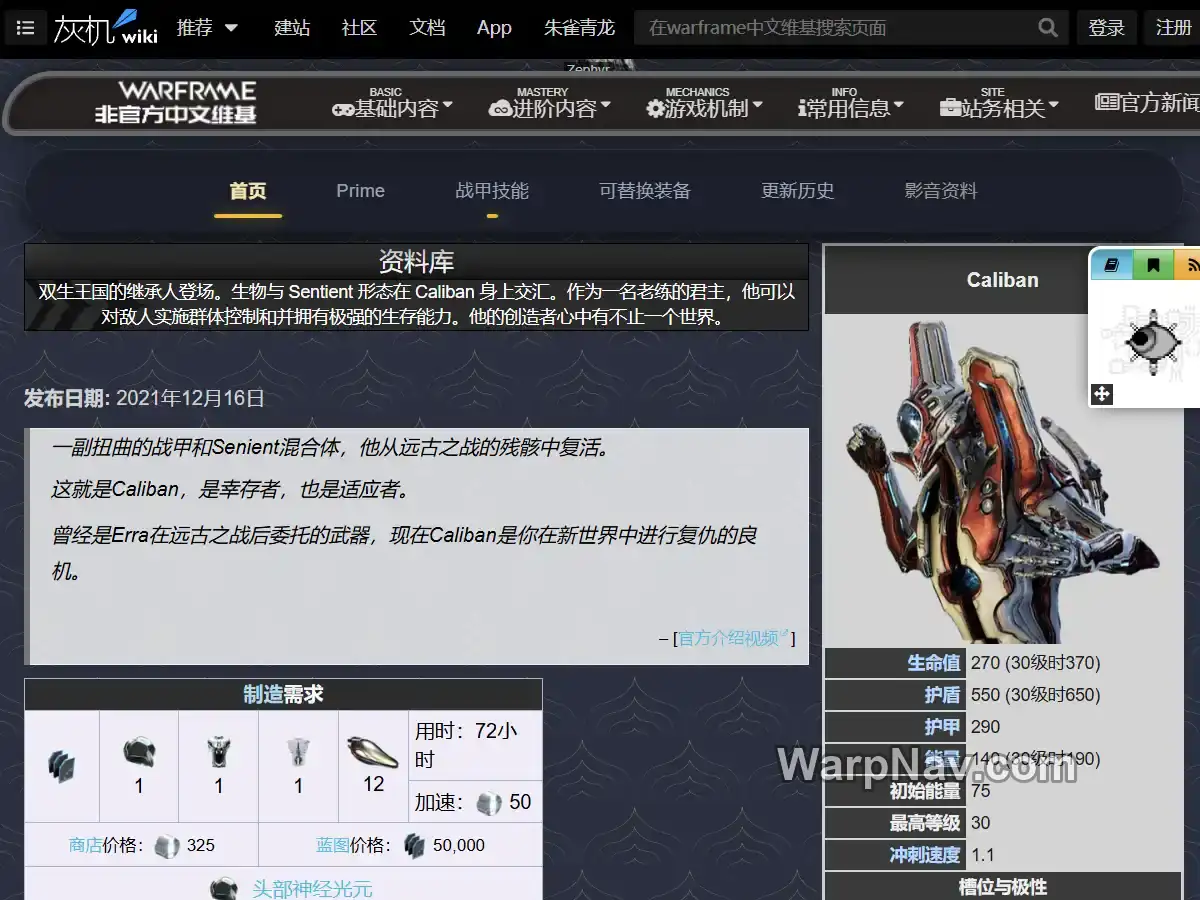Viewport: 1200px width, 900px height.
Task: Expand the 推荐 dropdown menu
Action: 207,28
